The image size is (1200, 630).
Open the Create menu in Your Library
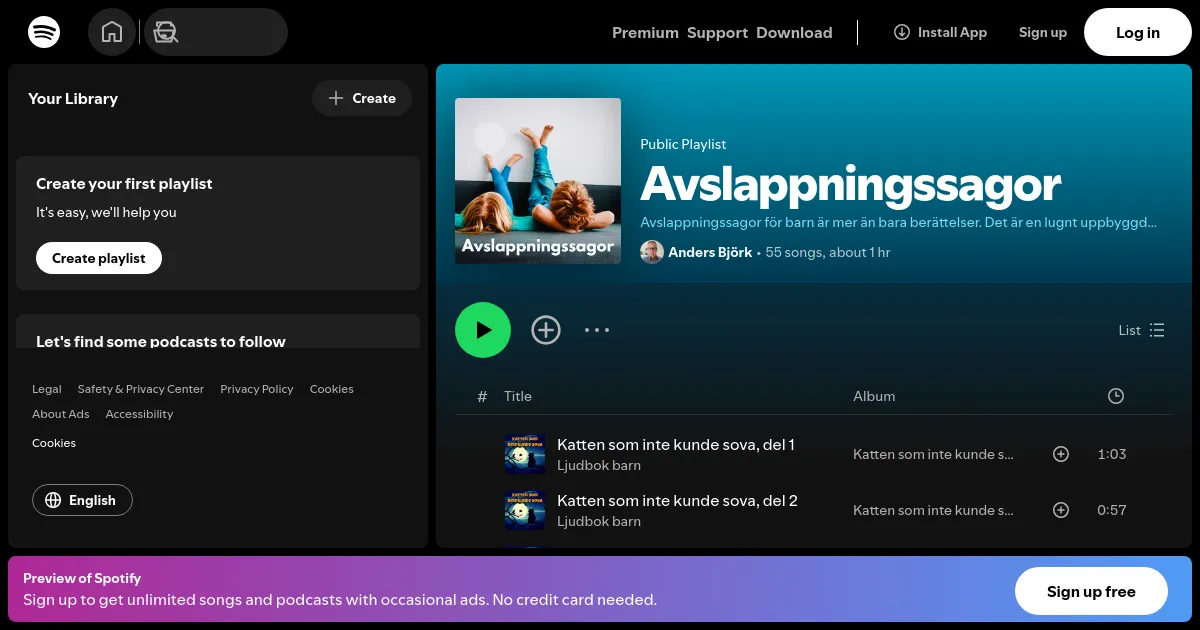click(362, 98)
